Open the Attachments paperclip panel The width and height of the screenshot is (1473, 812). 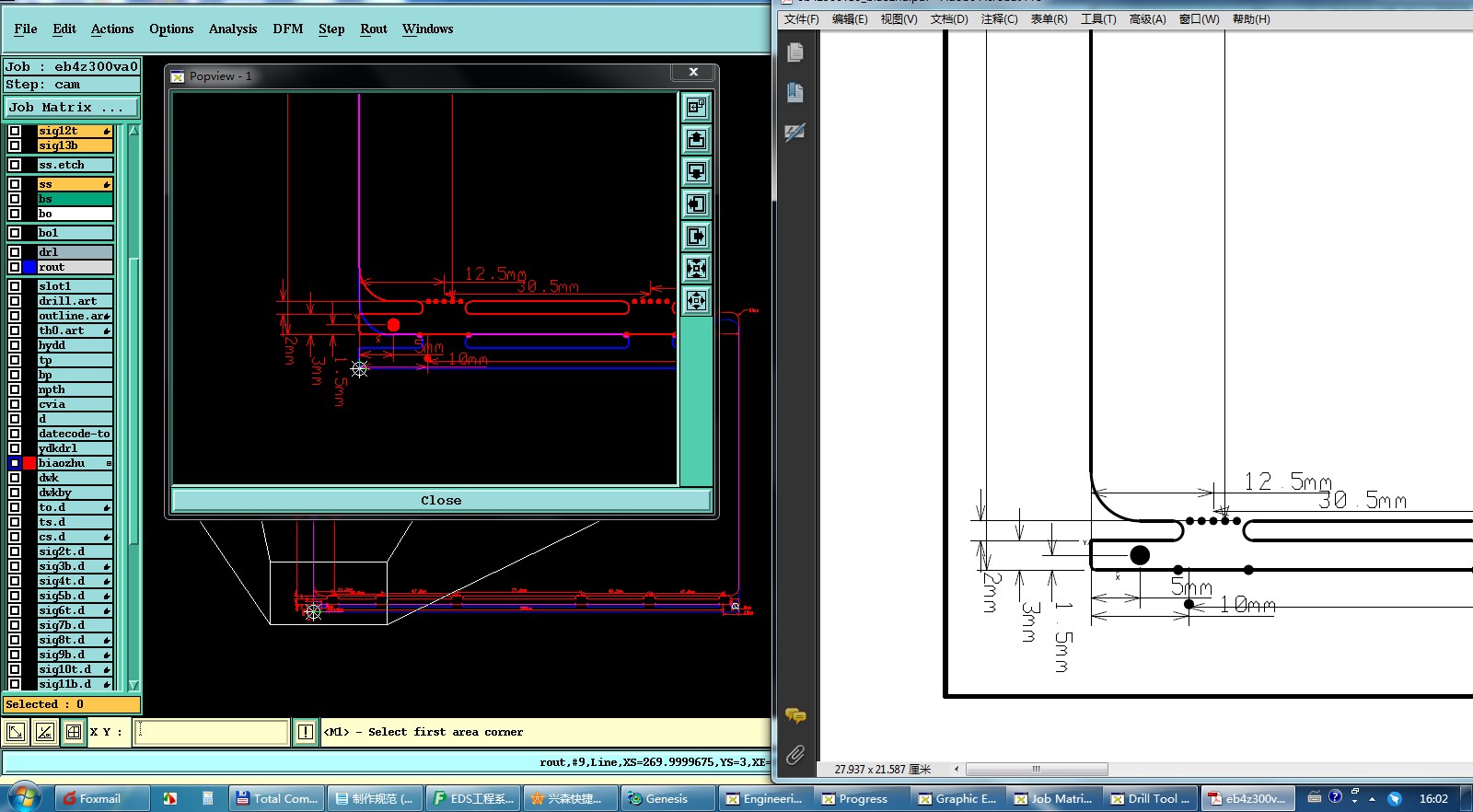tap(795, 755)
